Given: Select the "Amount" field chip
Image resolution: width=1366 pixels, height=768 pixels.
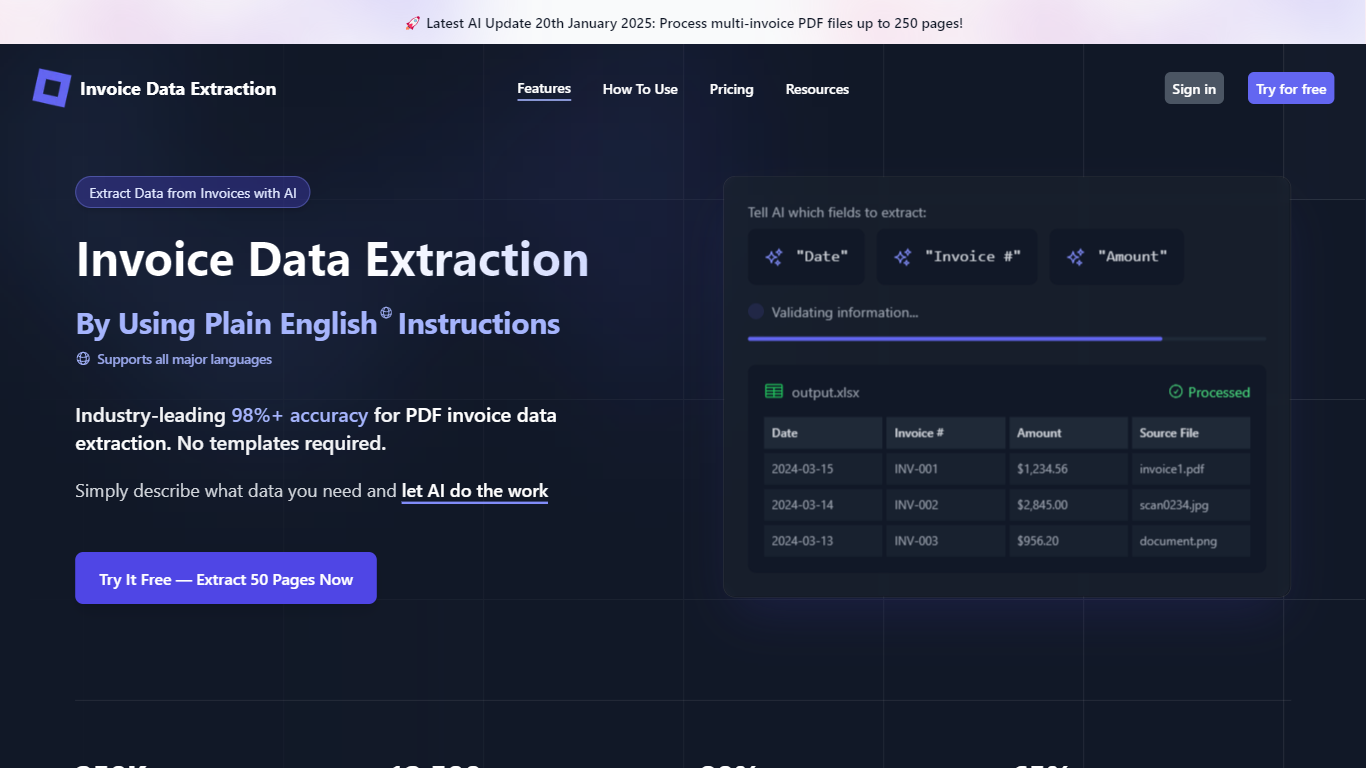Looking at the screenshot, I should point(1116,257).
